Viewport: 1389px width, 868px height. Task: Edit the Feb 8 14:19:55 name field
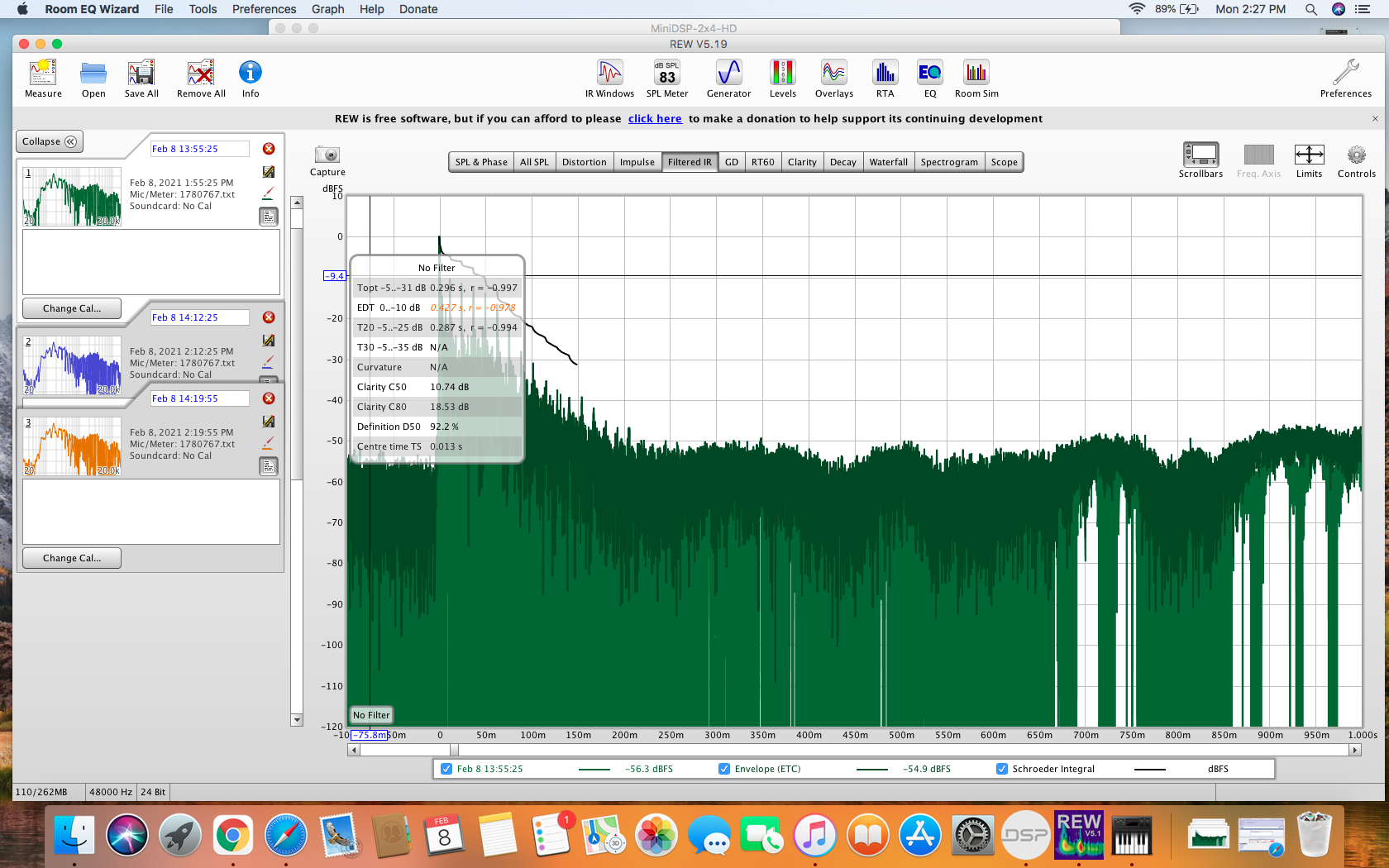coord(199,398)
